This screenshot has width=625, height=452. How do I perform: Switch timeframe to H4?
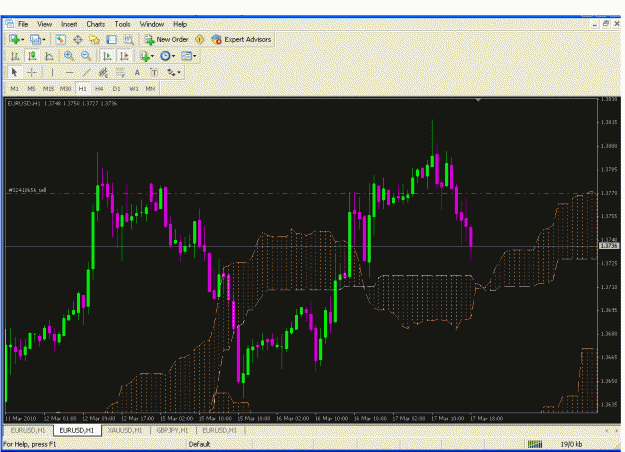point(99,89)
